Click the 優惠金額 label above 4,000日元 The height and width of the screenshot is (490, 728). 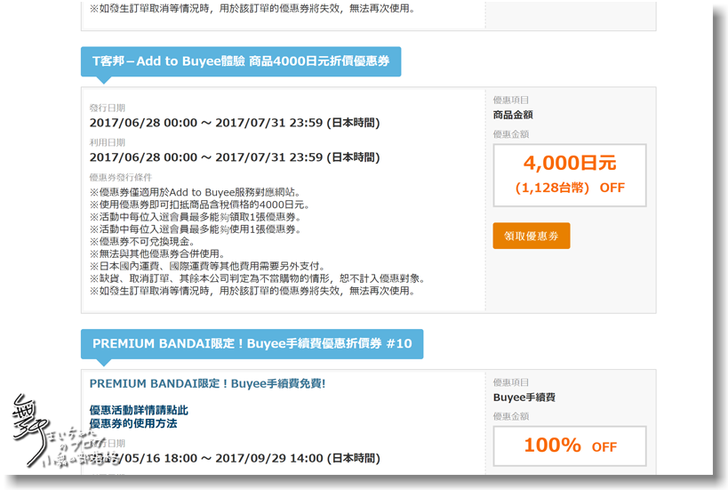[x=511, y=133]
